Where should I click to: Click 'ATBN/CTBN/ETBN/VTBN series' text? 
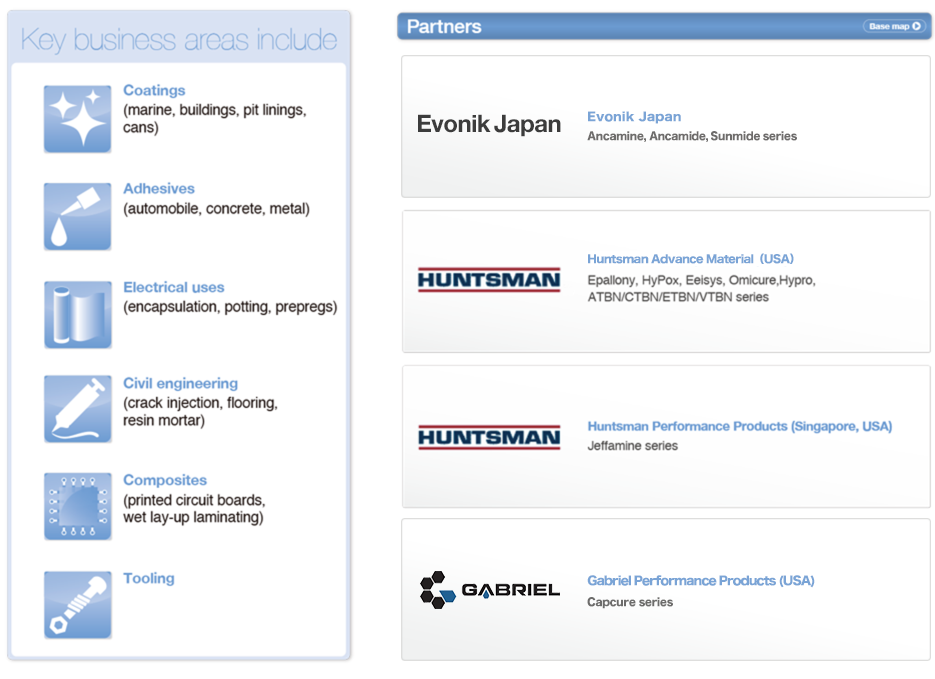tap(678, 297)
